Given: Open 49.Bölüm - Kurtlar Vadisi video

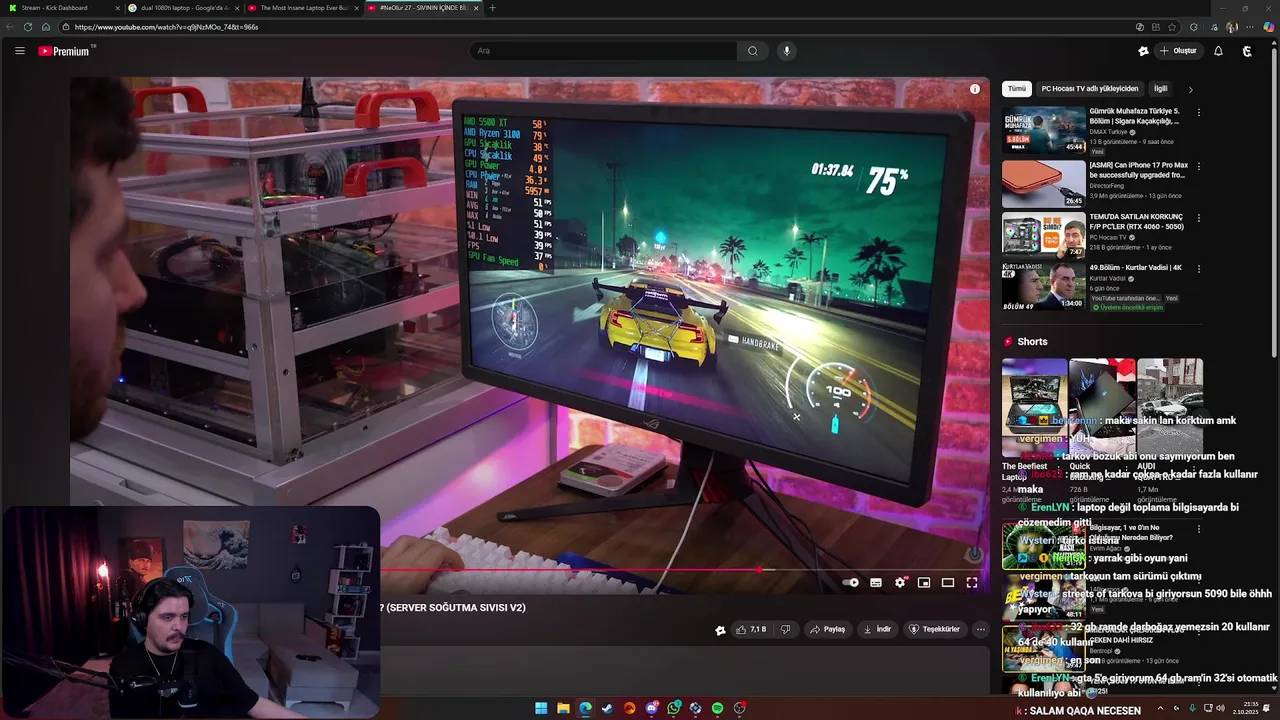Looking at the screenshot, I should [x=1044, y=287].
